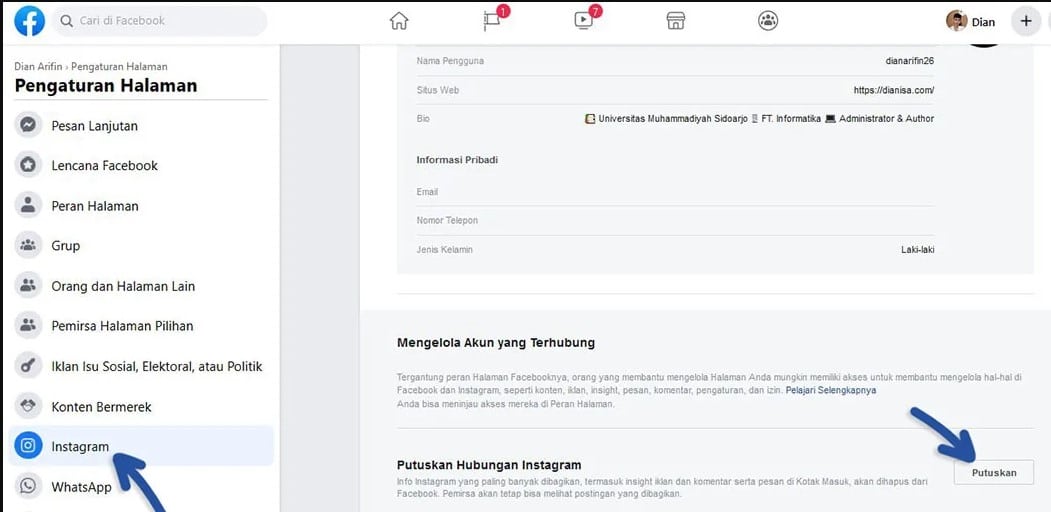Image resolution: width=1051 pixels, height=512 pixels.
Task: Open Pemirsa Halaman Pilihan settings
Action: click(141, 326)
